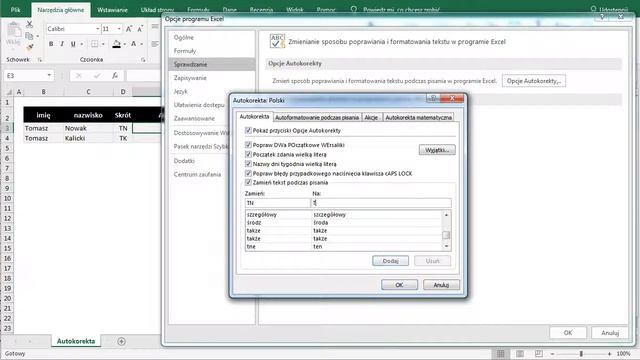
Task: Increase font size with larger A icon
Action: click(x=129, y=29)
